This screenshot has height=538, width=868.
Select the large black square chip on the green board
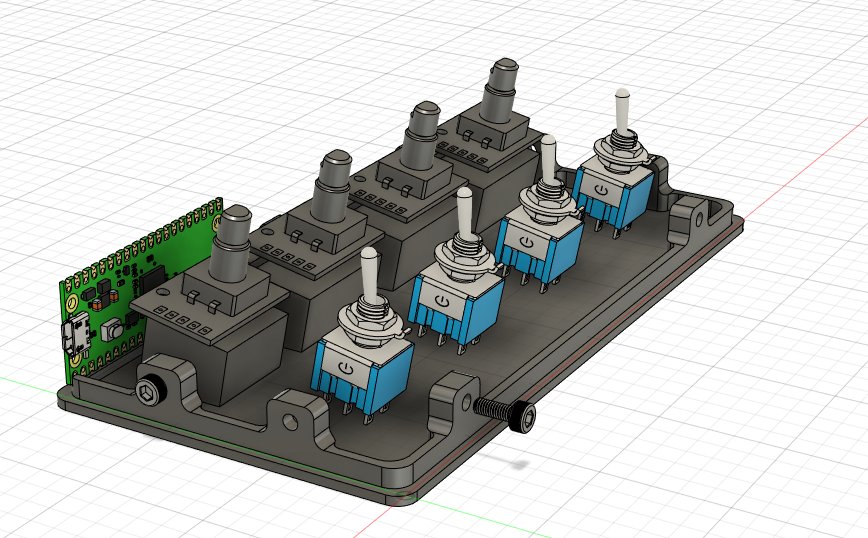click(x=151, y=280)
